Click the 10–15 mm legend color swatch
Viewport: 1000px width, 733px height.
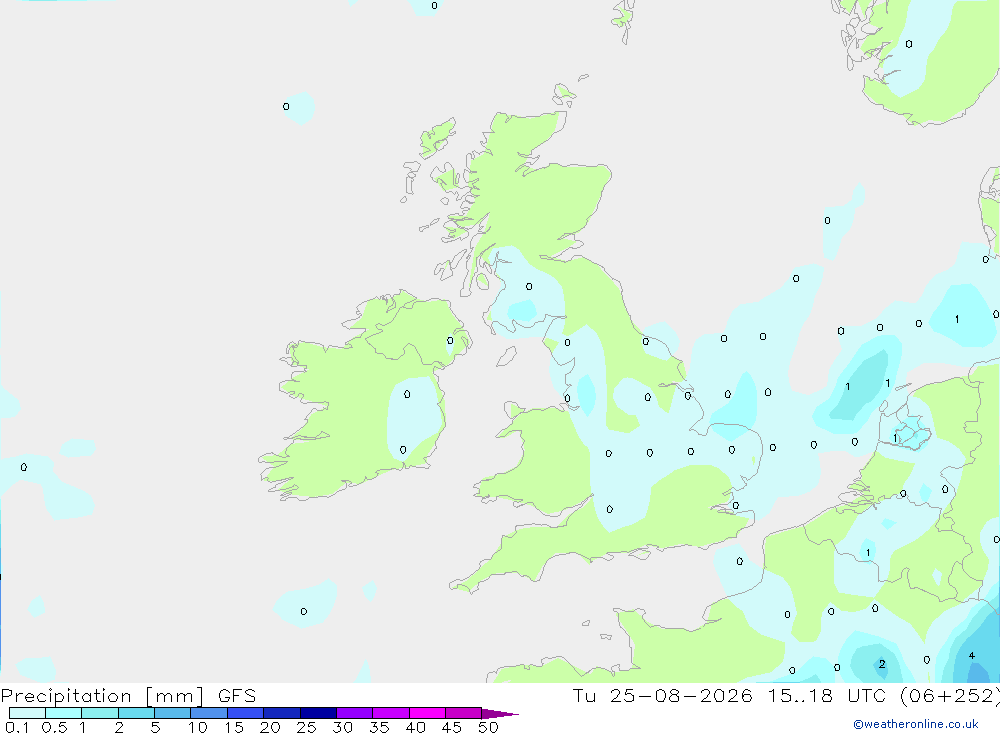(x=209, y=713)
